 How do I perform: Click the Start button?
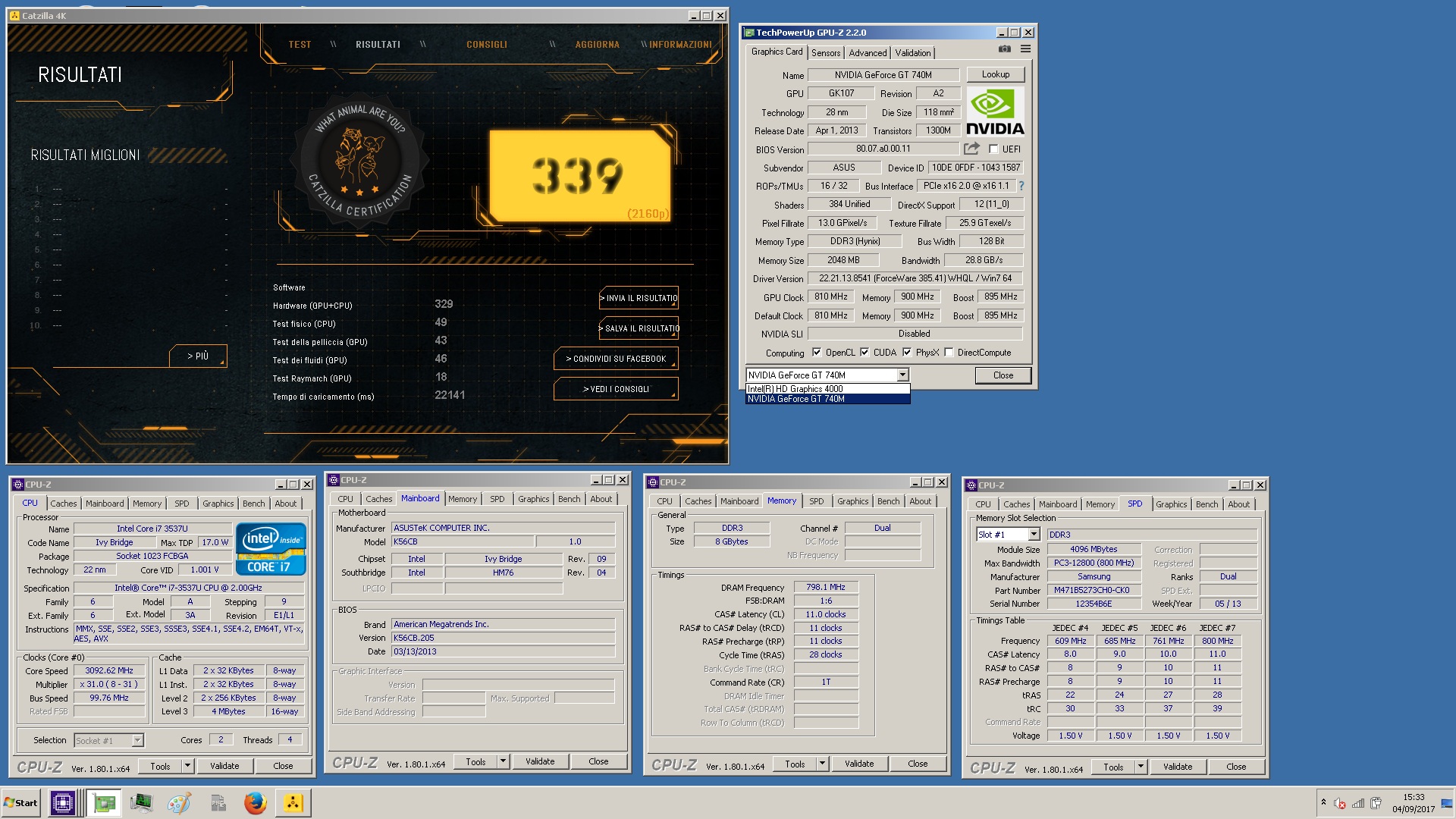(x=21, y=803)
